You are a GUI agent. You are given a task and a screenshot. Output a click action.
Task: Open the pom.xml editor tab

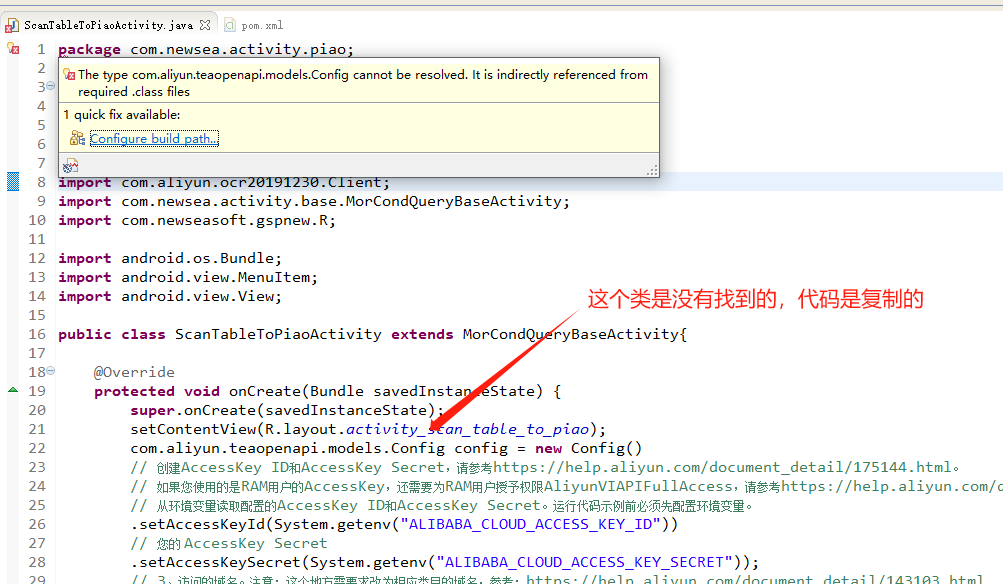pos(262,26)
